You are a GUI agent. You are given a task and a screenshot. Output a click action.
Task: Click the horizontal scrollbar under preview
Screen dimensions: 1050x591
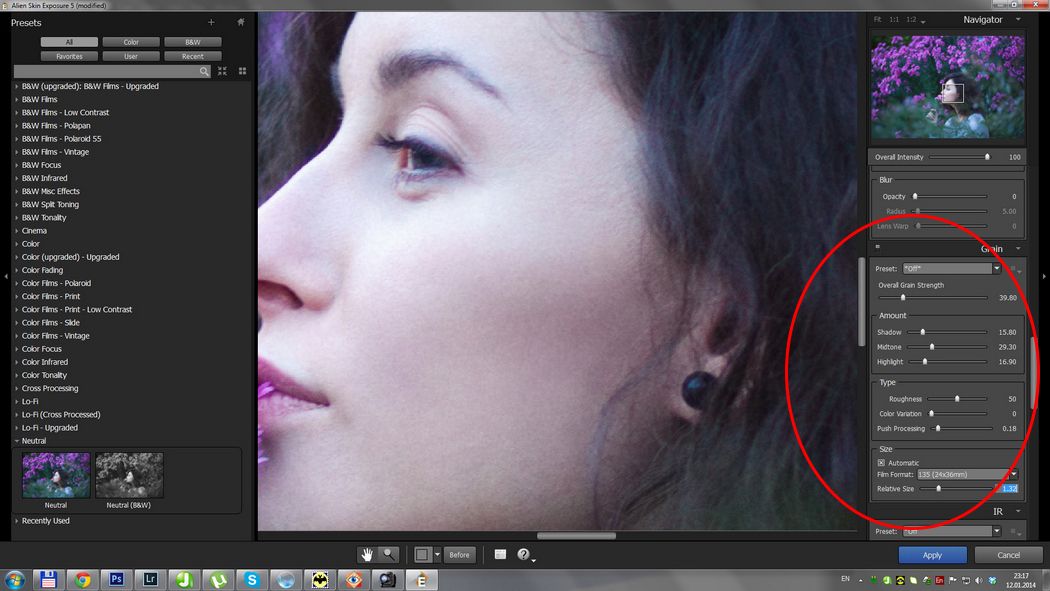pos(576,535)
